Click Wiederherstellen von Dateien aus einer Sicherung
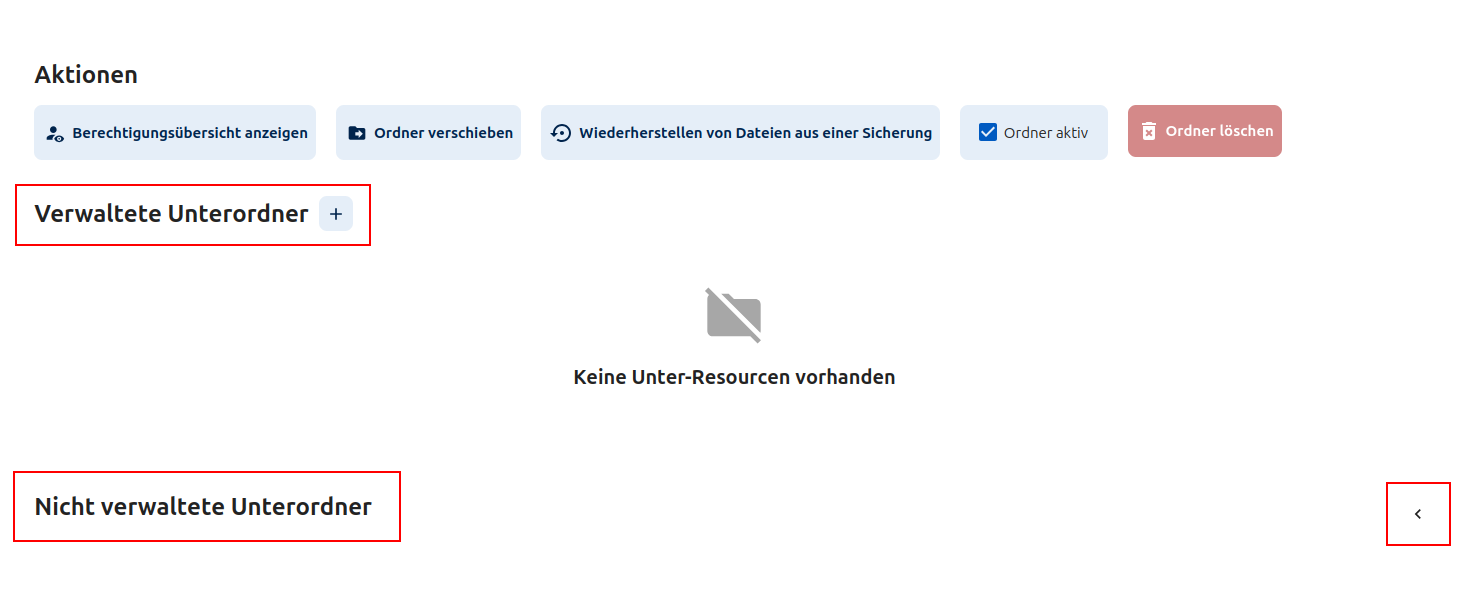This screenshot has height=602, width=1478. 740,131
